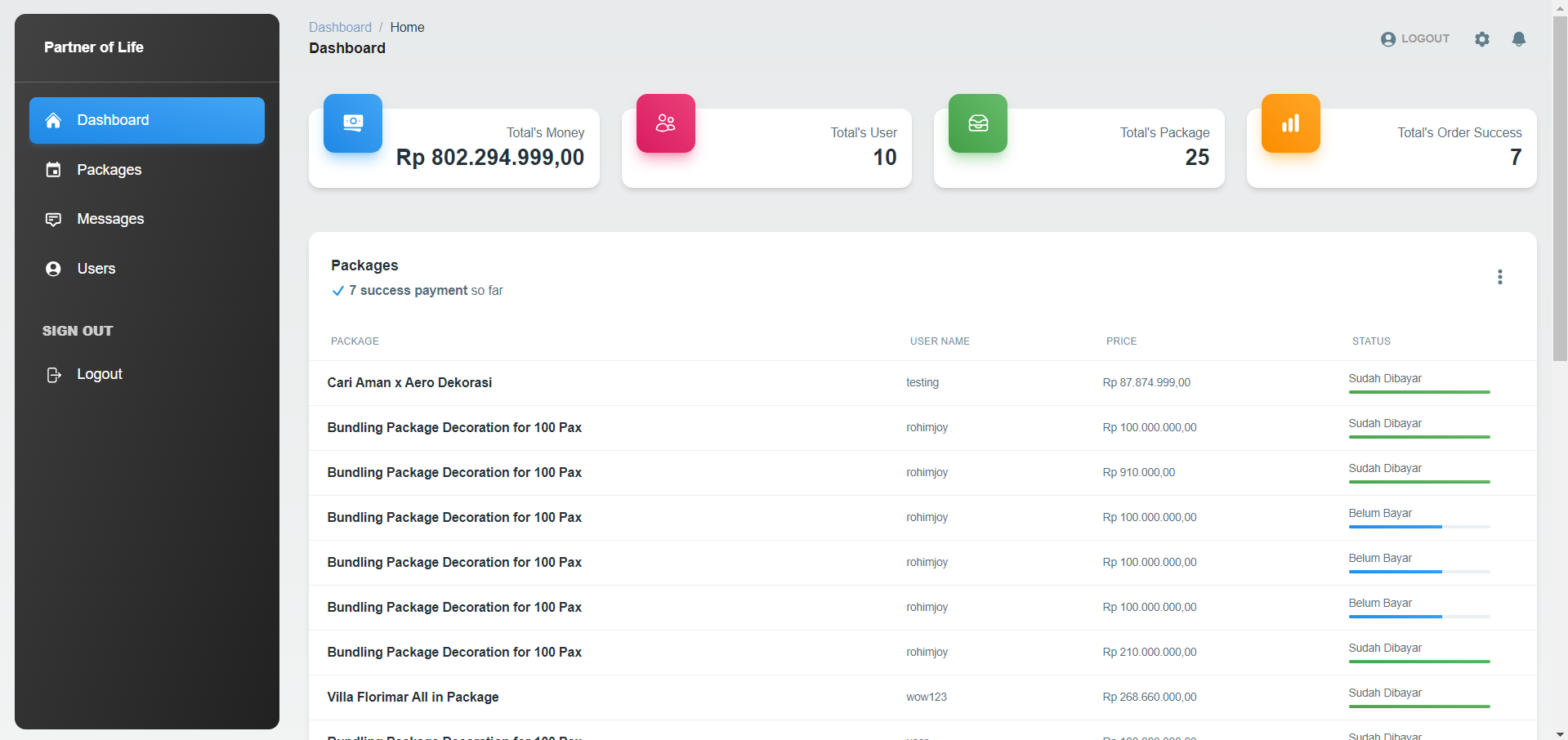Image resolution: width=1568 pixels, height=740 pixels.
Task: Click the PACKAGE column header
Action: pos(355,341)
